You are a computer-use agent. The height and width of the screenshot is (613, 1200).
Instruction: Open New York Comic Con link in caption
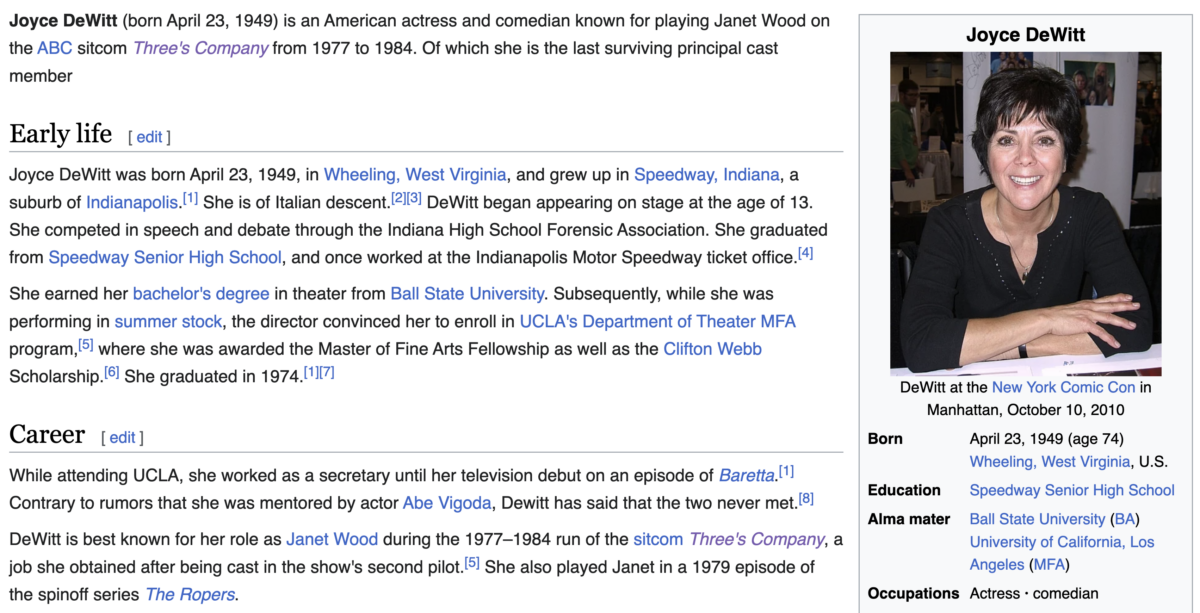click(x=1063, y=387)
